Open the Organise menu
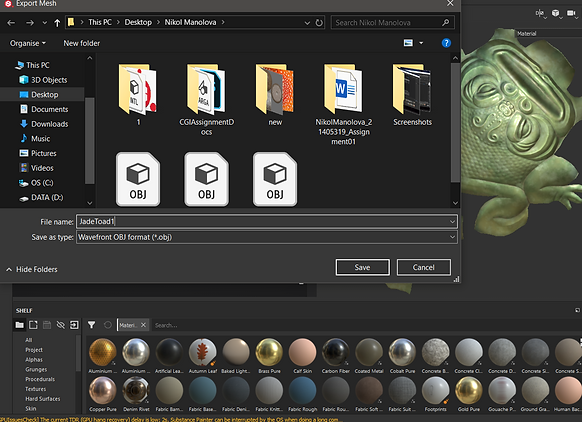Viewport: 582px width, 422px height. tap(28, 43)
